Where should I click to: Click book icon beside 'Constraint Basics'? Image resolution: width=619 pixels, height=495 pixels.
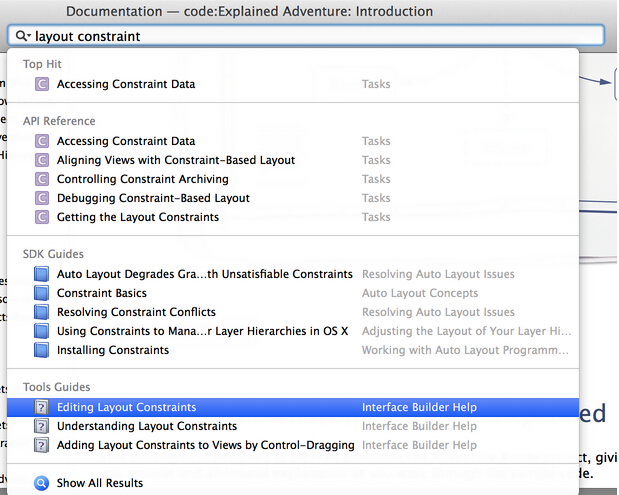(x=41, y=293)
